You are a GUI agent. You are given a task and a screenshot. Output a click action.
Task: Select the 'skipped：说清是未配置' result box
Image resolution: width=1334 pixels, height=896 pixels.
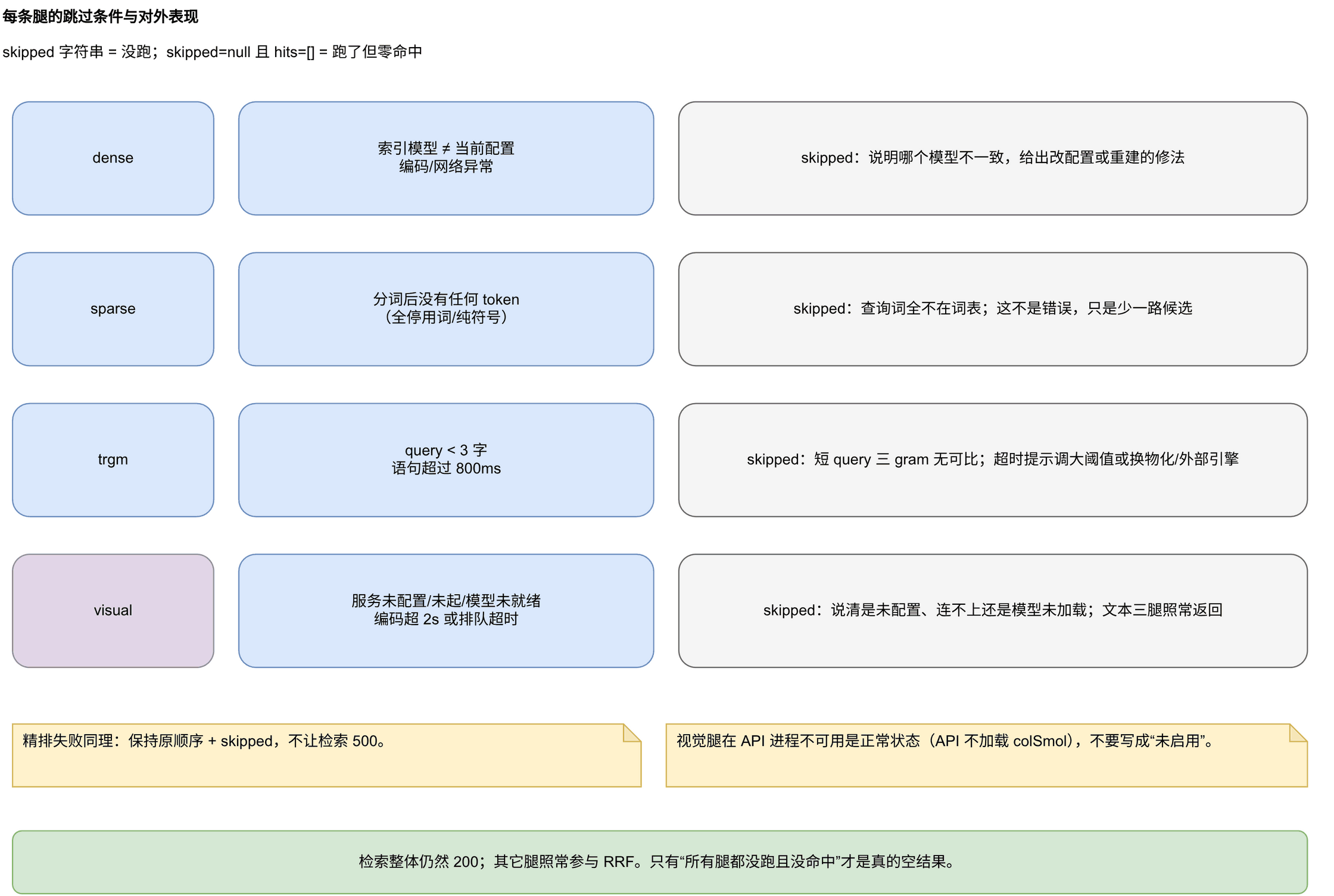click(x=993, y=610)
